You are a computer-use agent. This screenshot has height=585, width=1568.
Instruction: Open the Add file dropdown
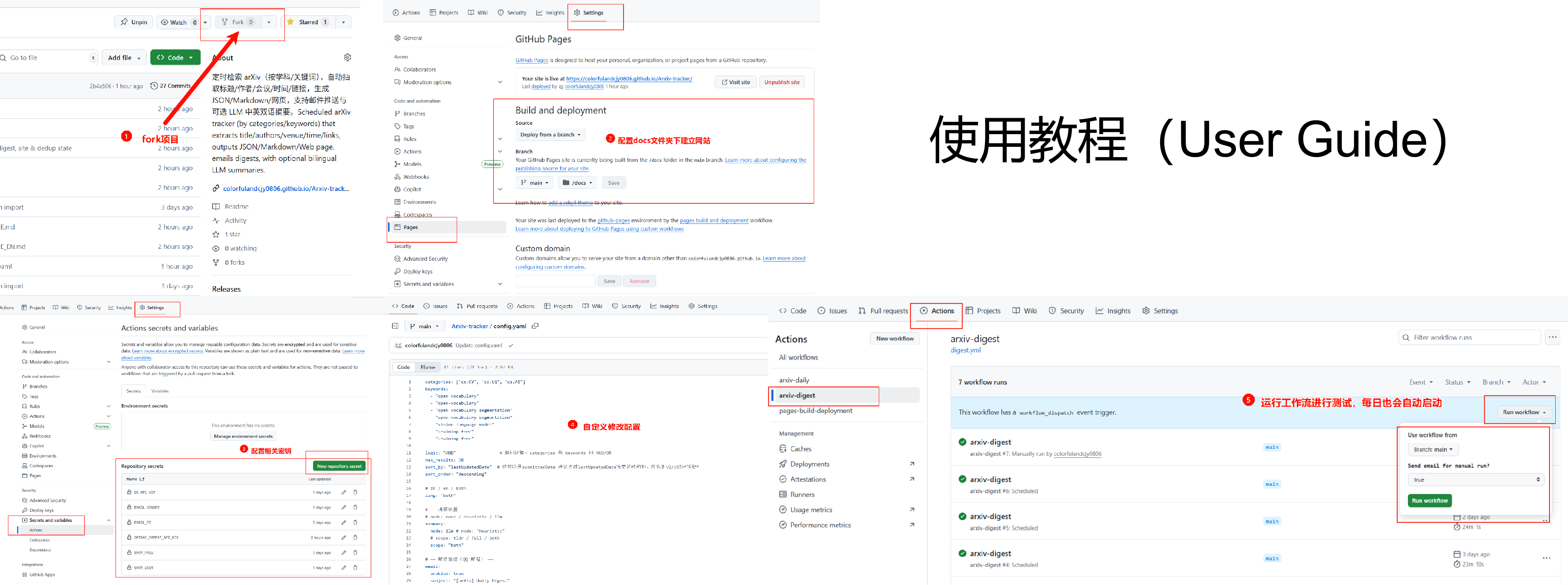point(124,57)
